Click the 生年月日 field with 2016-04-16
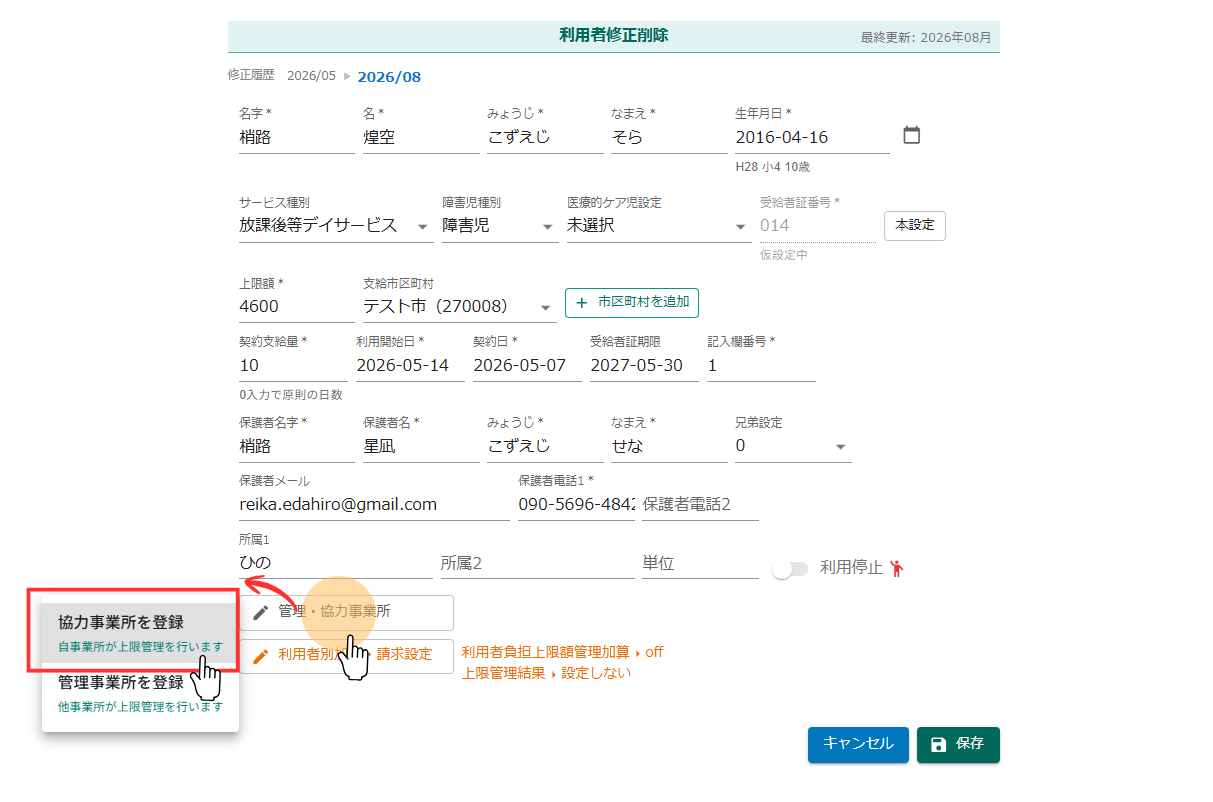Screen dimensions: 1213x802 [812, 138]
